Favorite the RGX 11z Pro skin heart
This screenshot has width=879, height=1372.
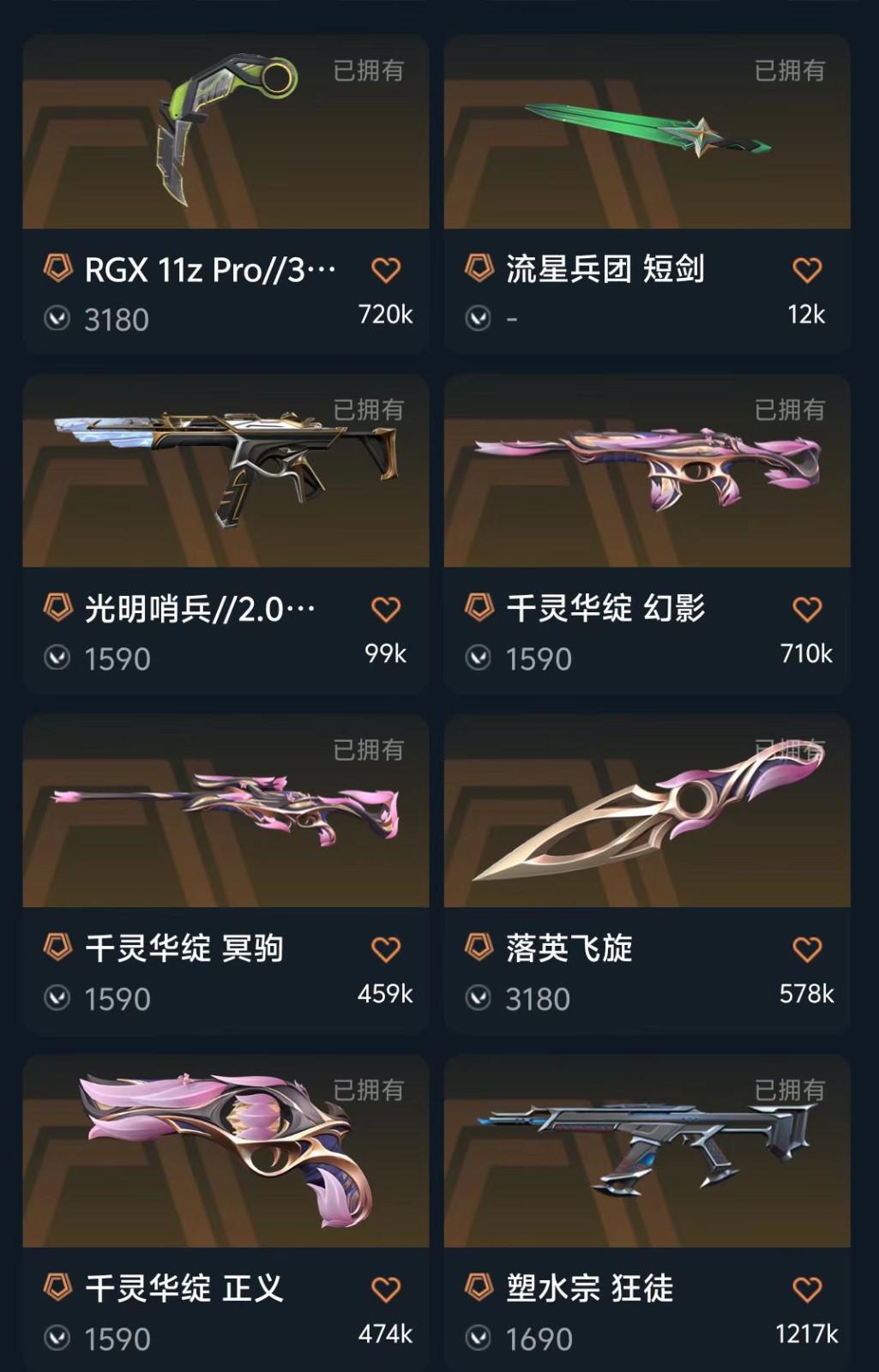click(386, 270)
